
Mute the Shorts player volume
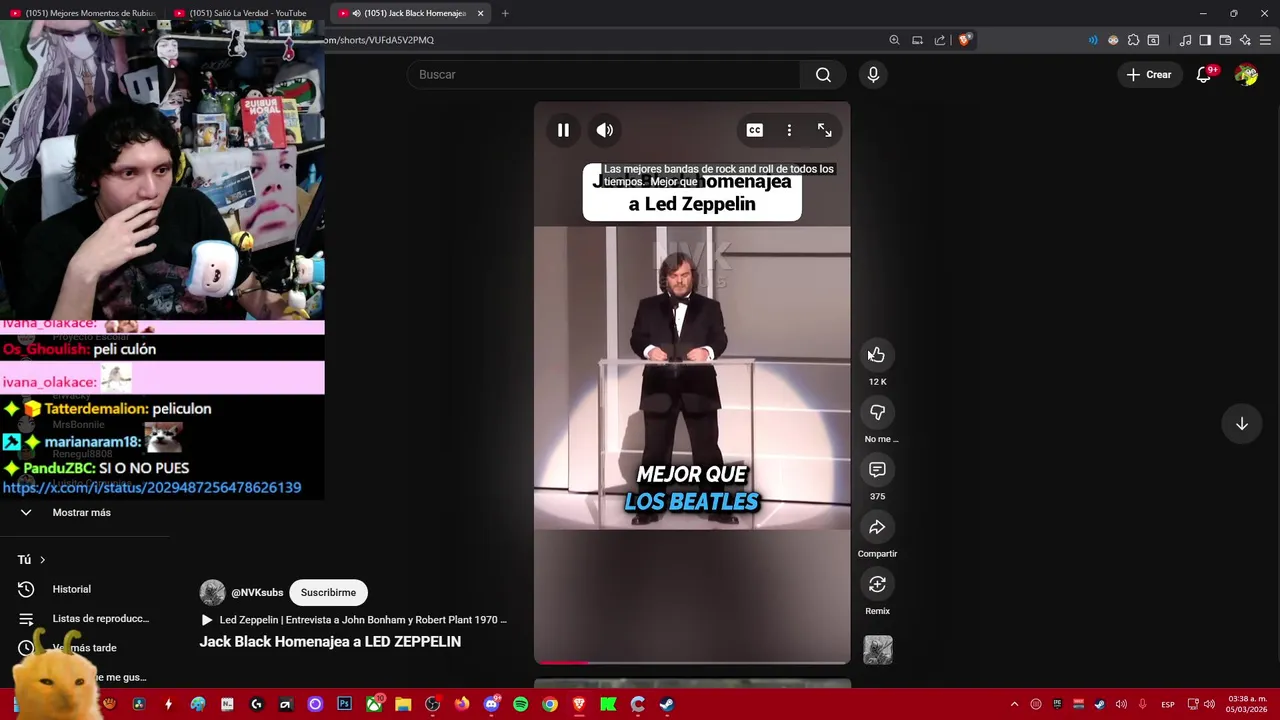pos(605,130)
